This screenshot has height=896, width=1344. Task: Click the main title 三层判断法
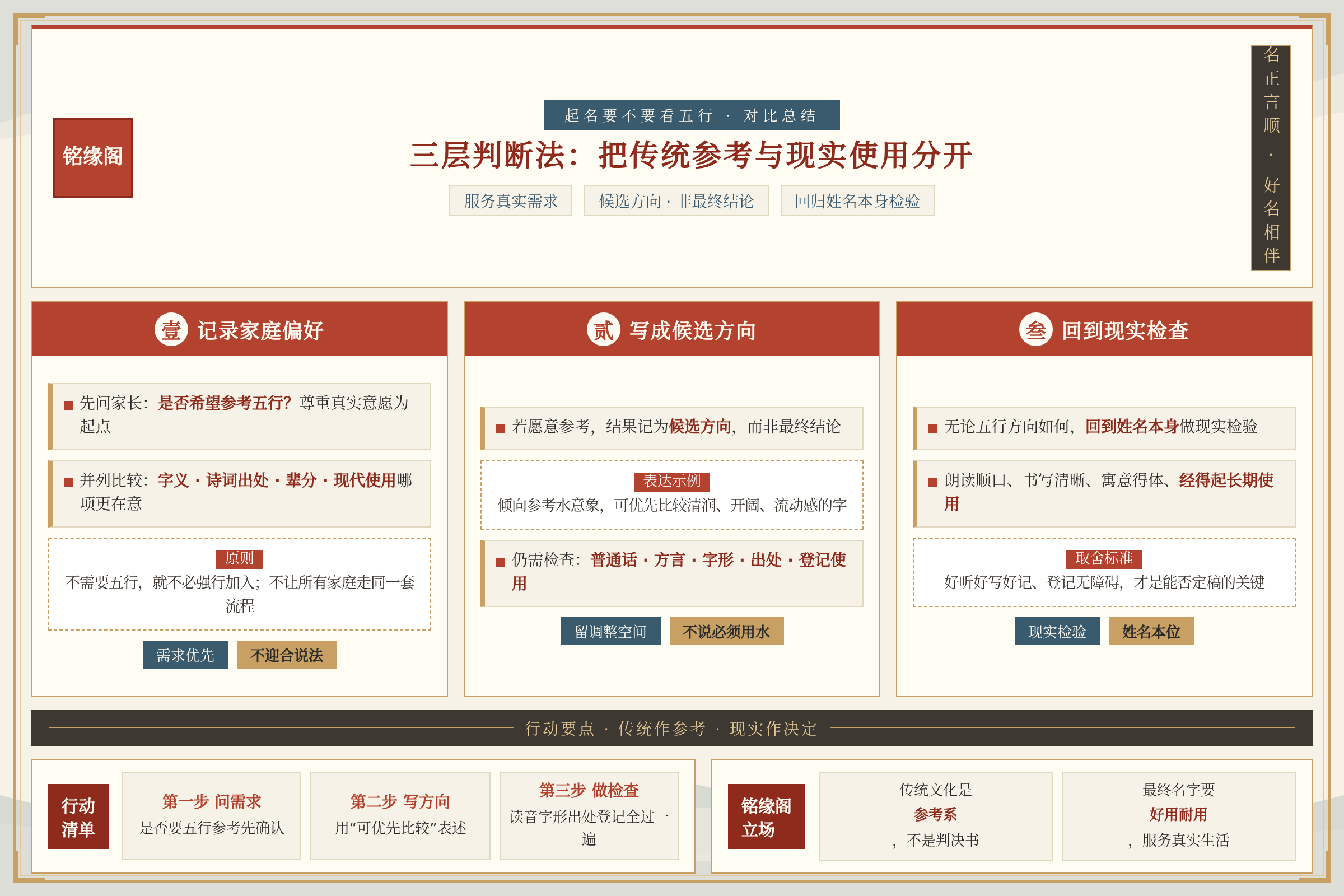[x=692, y=155]
